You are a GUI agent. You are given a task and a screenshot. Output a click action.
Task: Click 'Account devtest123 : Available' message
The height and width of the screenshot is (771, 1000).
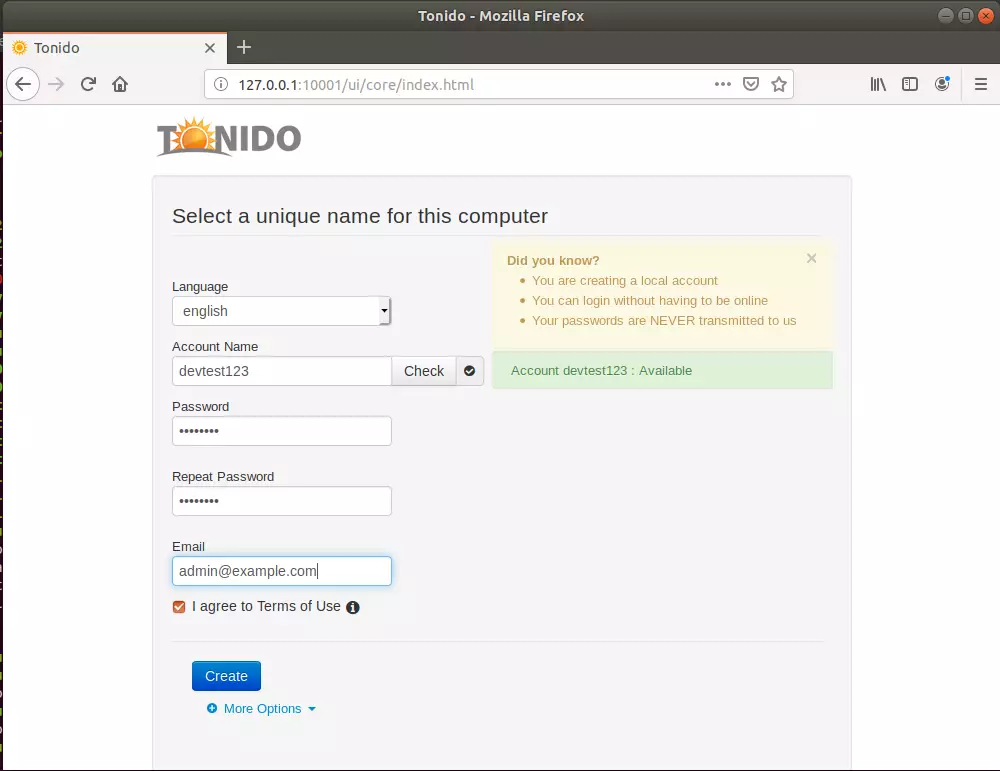click(601, 371)
